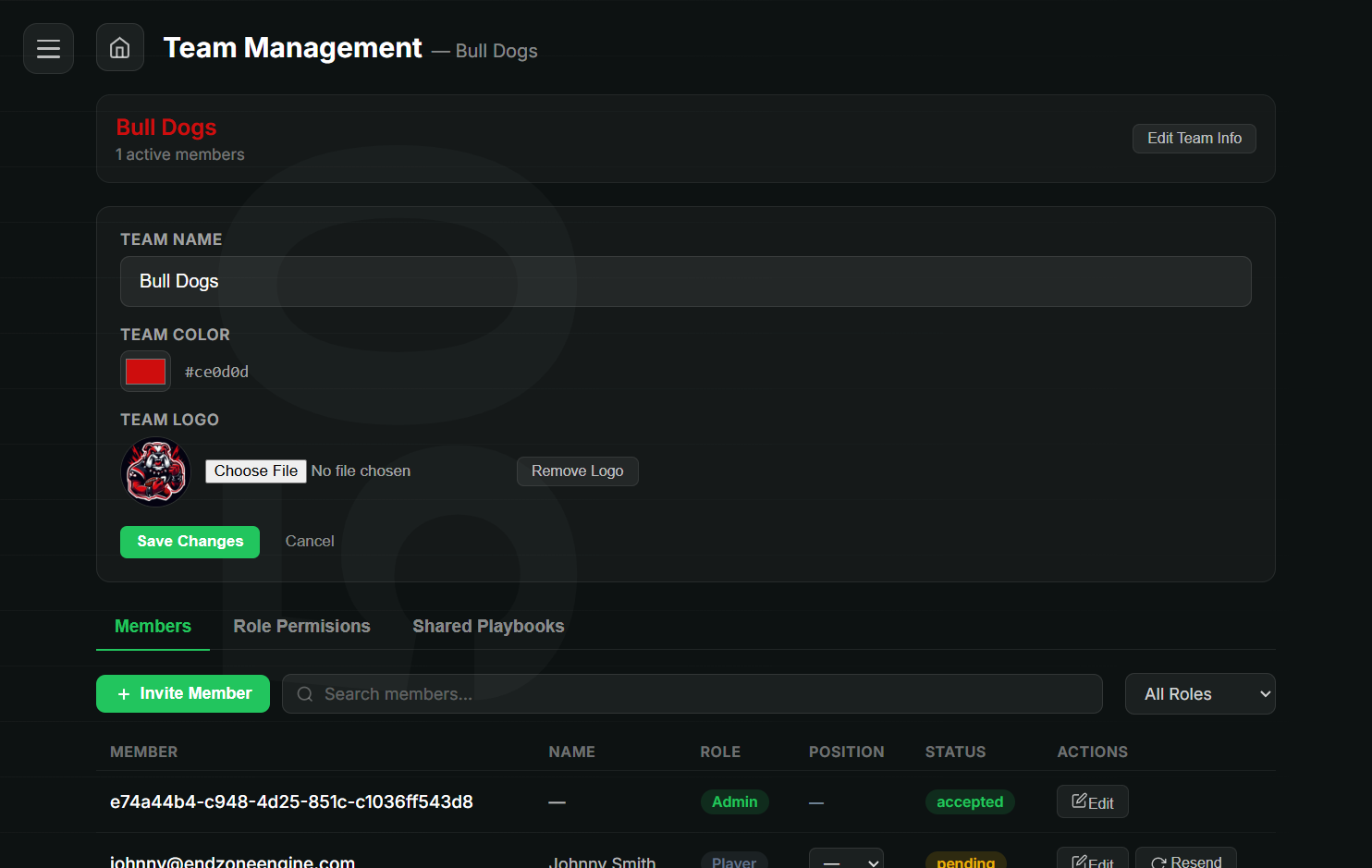Click the Team Management page title
1372x868 pixels.
292,48
